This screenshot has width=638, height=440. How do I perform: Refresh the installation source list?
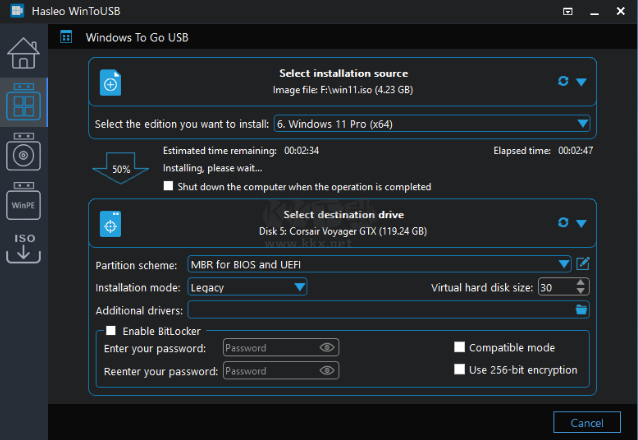(x=563, y=82)
